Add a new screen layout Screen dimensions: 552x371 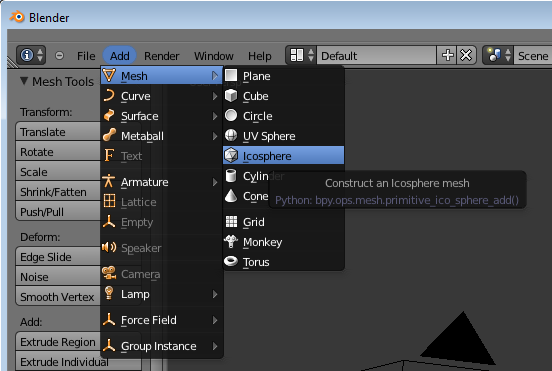(x=447, y=55)
